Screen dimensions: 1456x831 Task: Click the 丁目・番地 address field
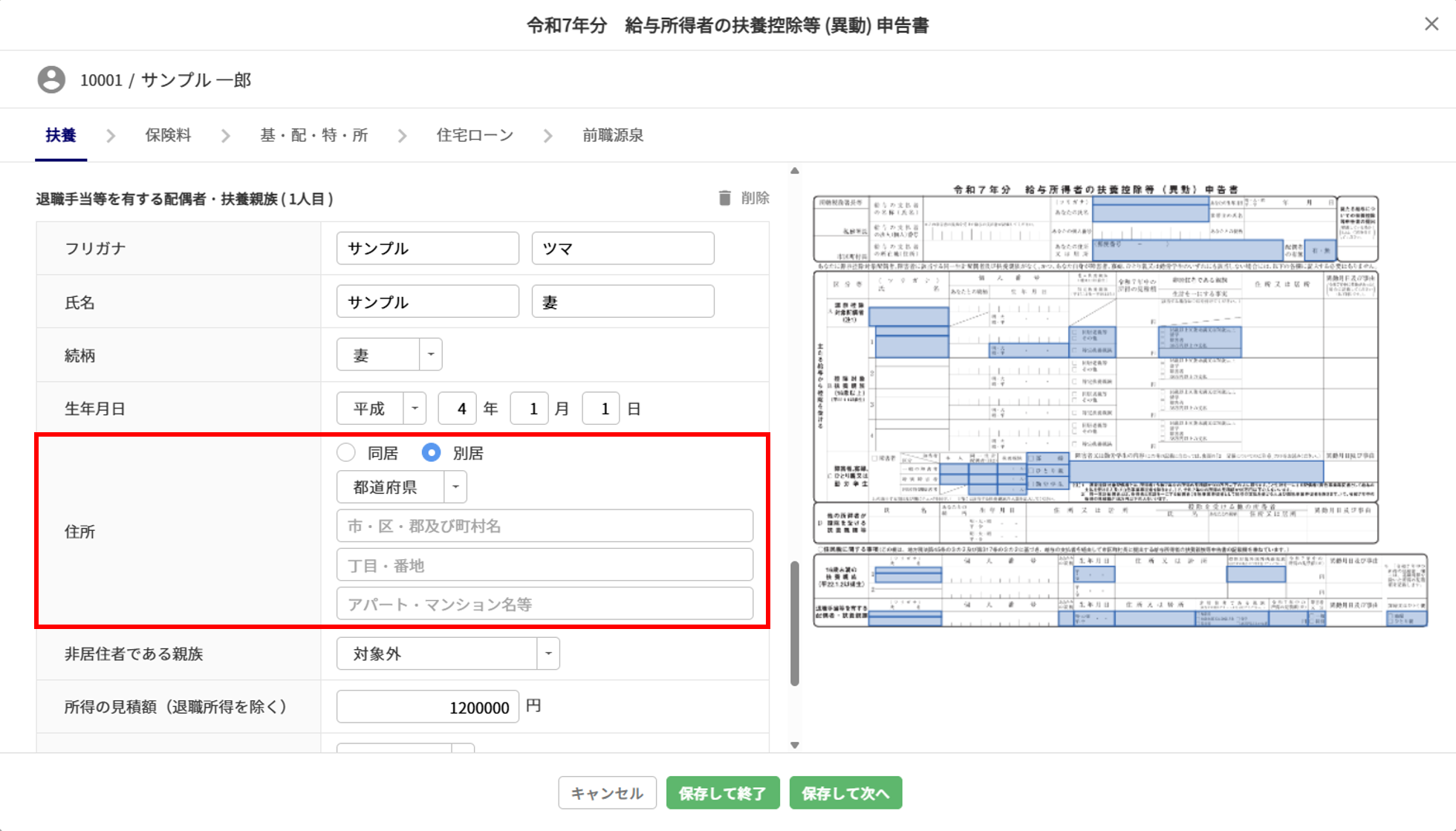tap(545, 565)
